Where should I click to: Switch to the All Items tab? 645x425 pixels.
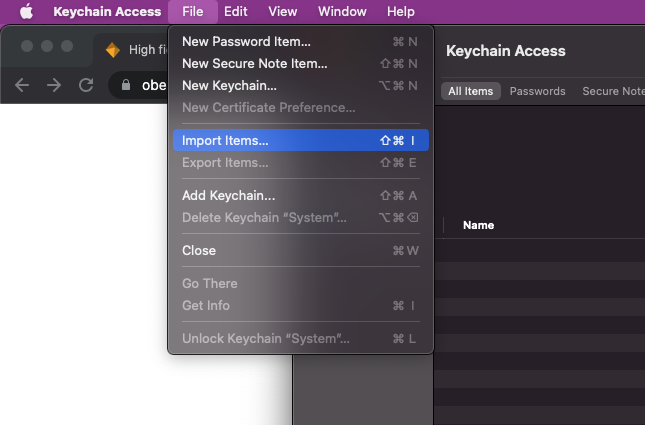(471, 91)
